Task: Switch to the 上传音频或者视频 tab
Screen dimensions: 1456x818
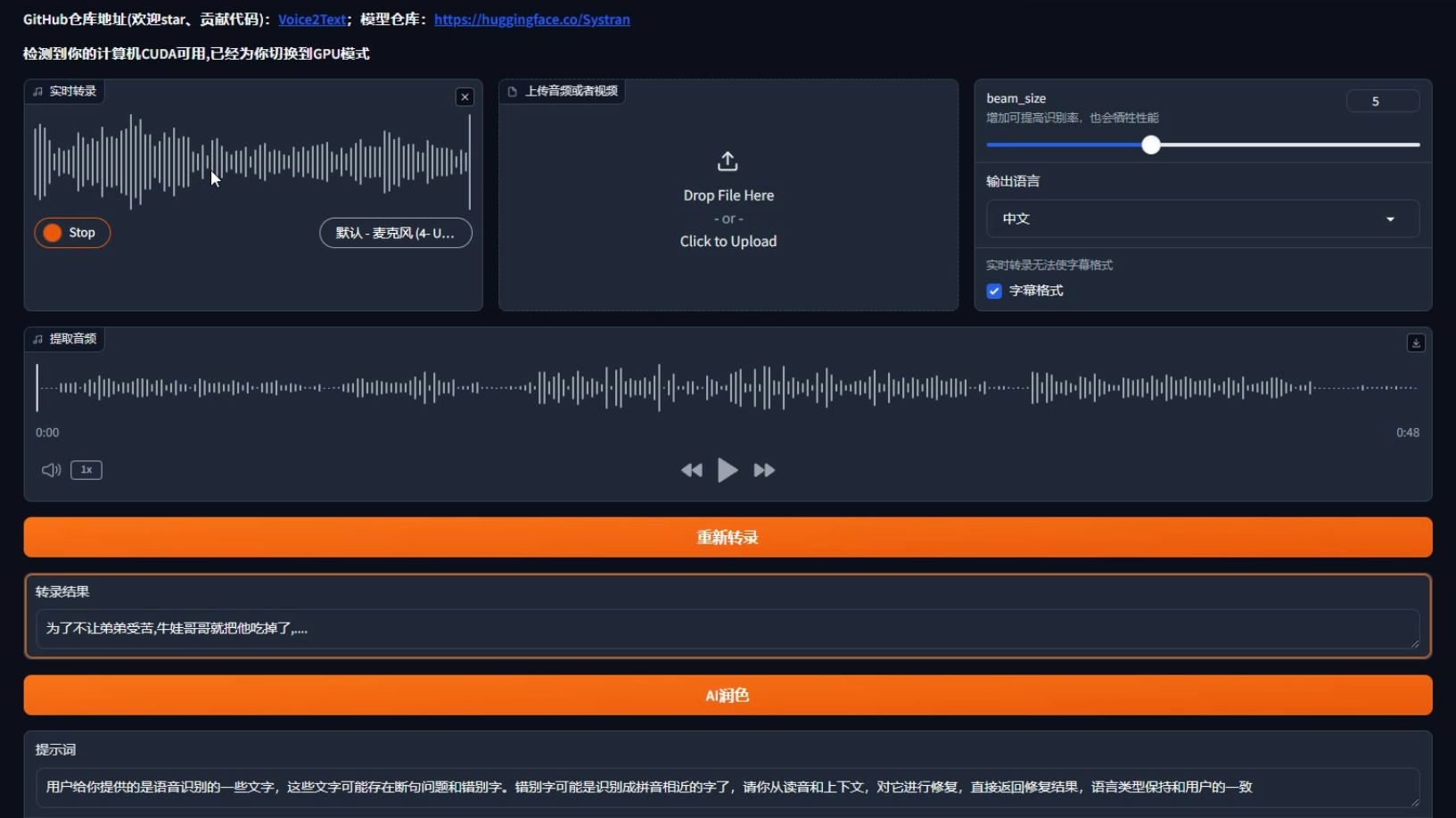Action: 563,91
